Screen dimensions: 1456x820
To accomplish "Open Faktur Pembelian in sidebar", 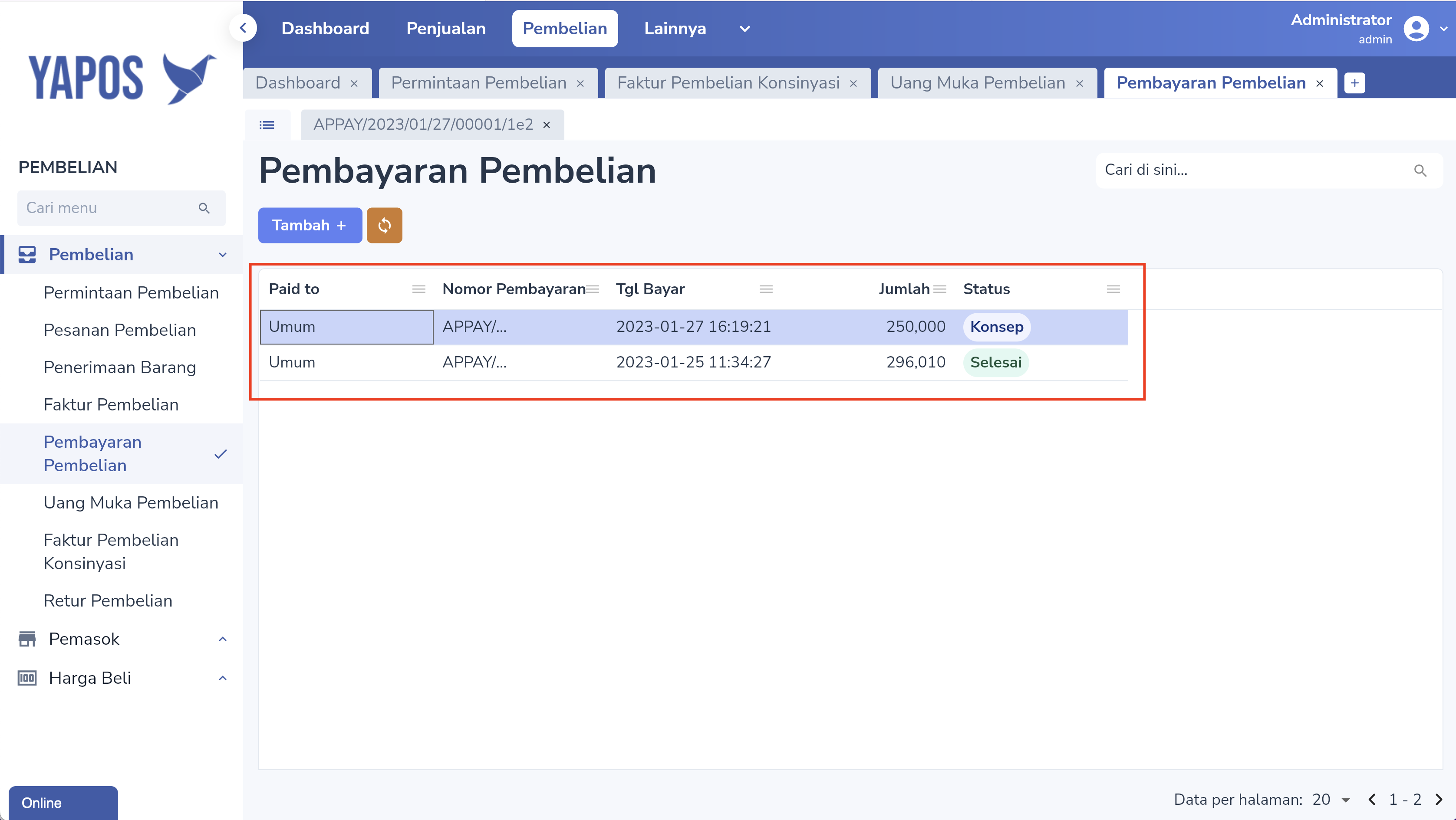I will 111,404.
